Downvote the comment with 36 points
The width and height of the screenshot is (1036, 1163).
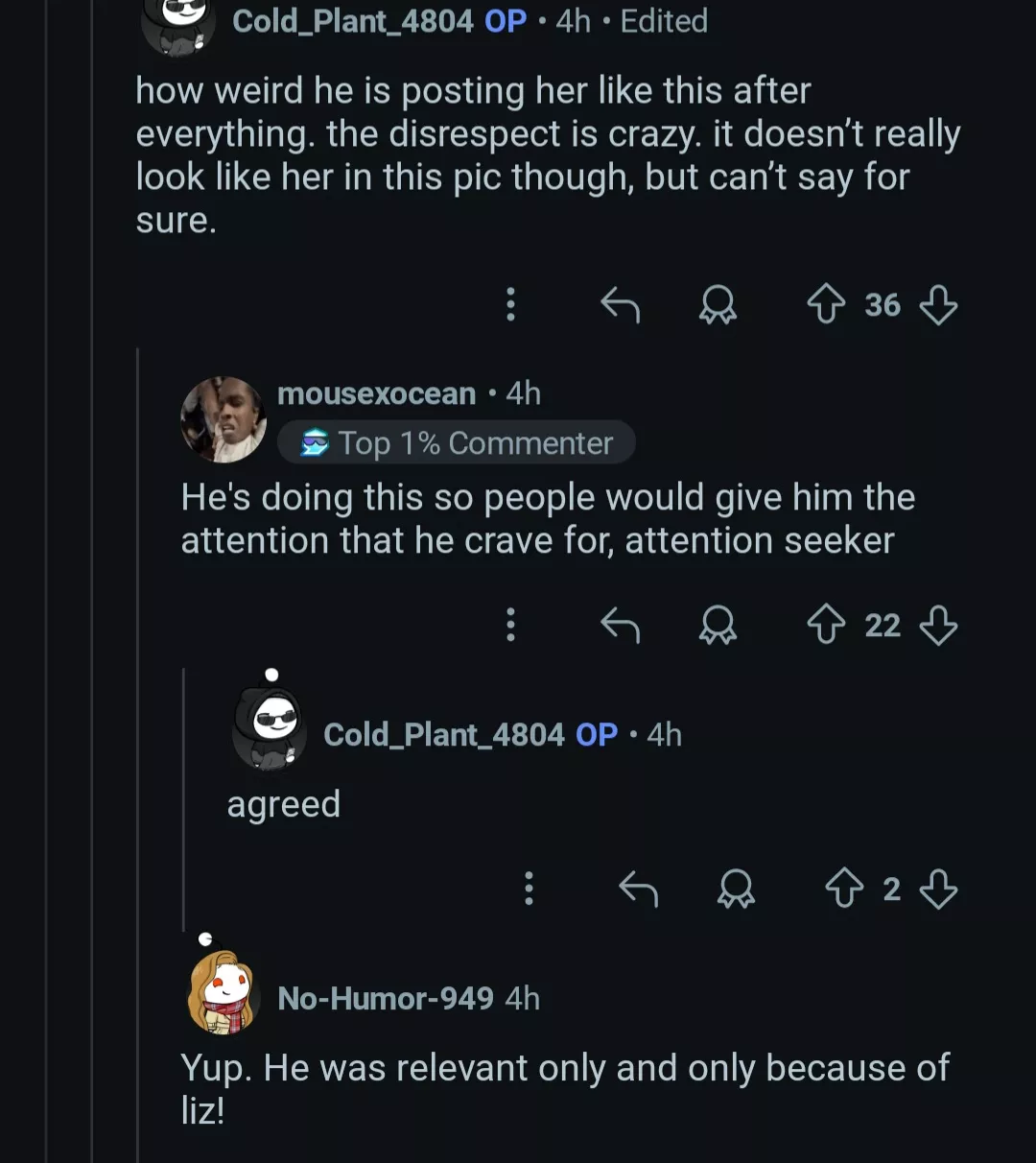click(x=938, y=305)
